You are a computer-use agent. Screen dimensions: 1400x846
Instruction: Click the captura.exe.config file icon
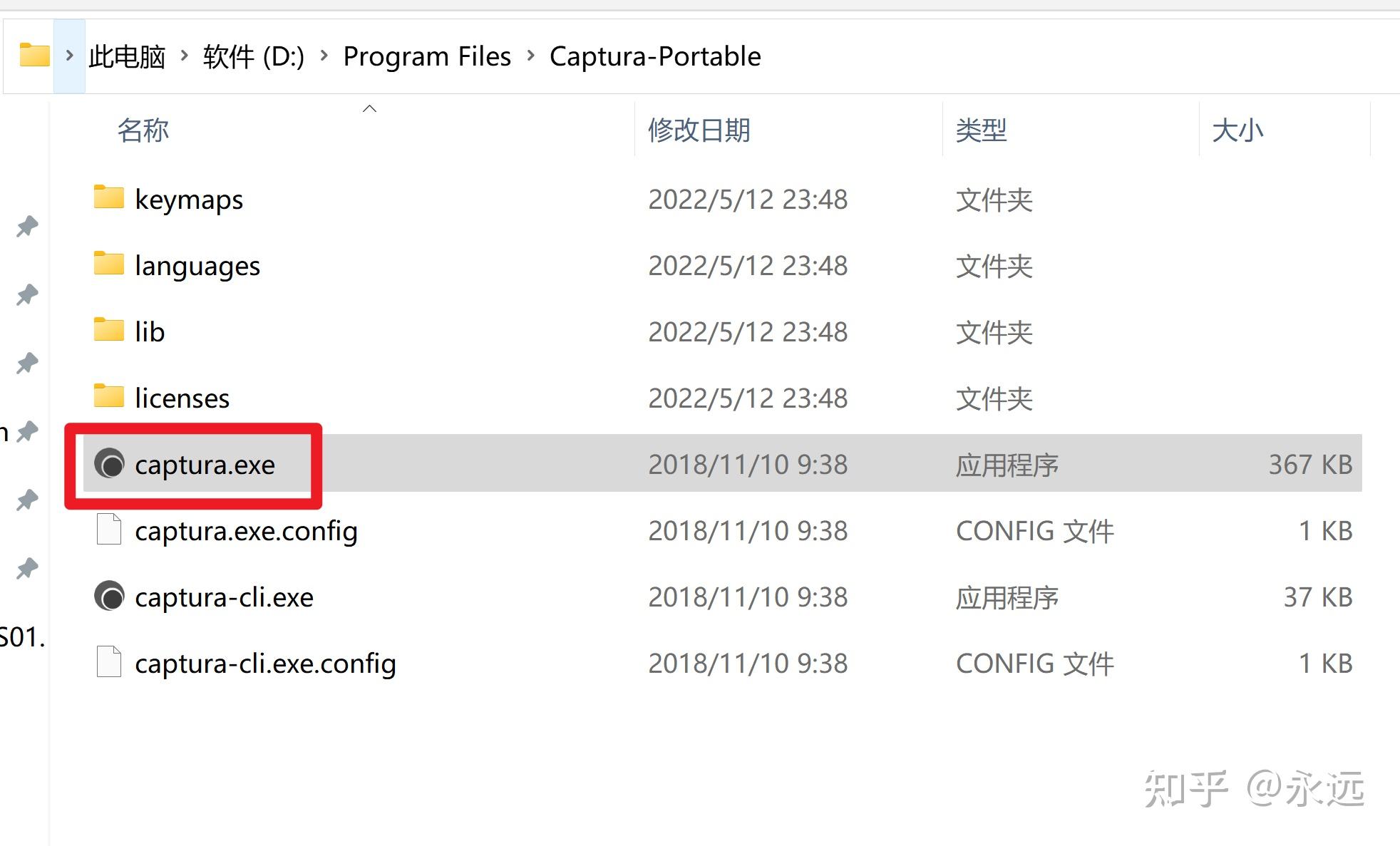(x=108, y=530)
